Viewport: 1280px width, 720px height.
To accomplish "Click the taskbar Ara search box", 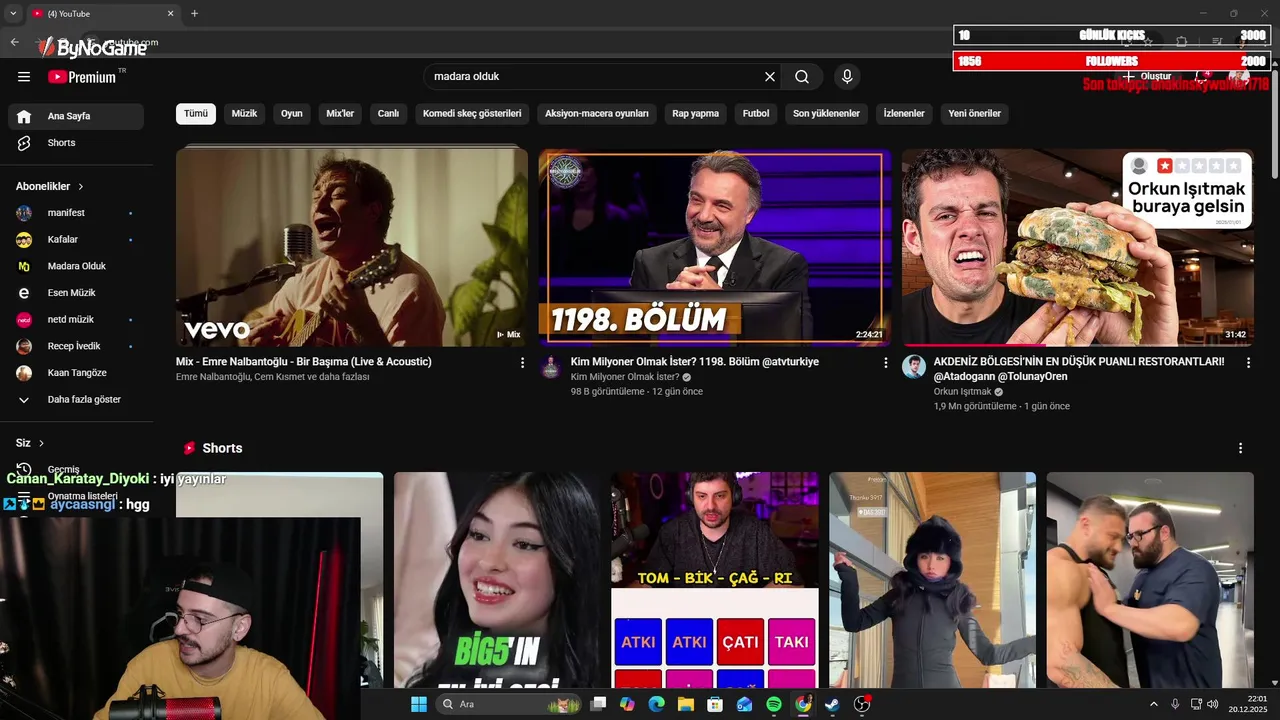I will (x=508, y=704).
